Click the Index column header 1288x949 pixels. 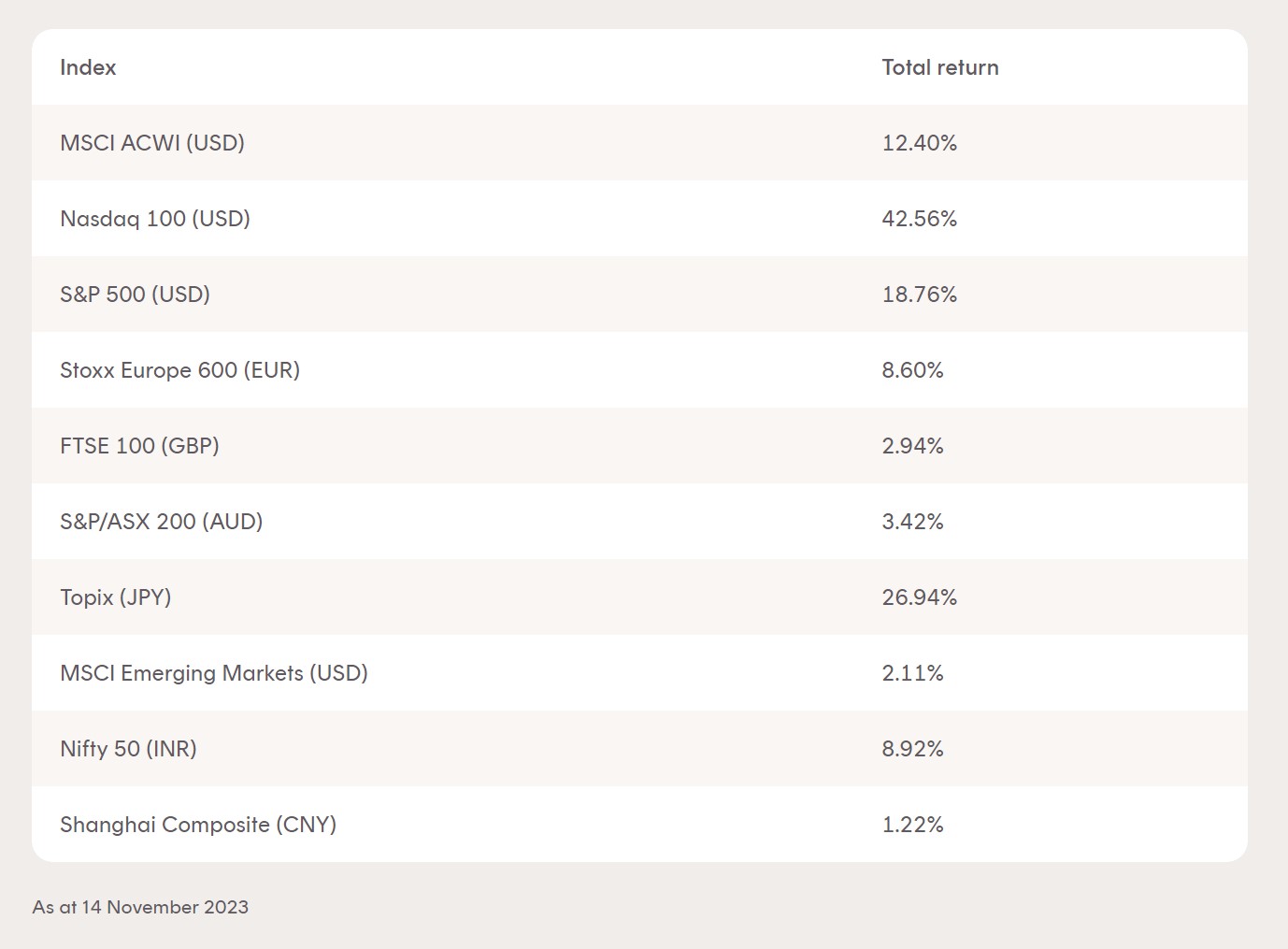[x=88, y=67]
